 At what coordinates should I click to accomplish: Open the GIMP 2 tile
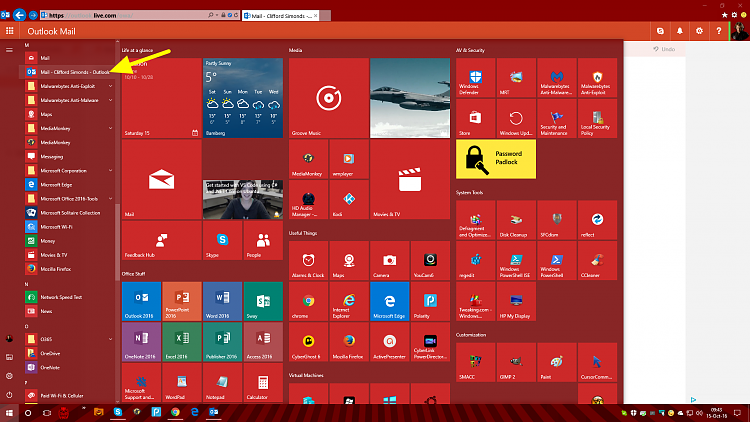(516, 362)
